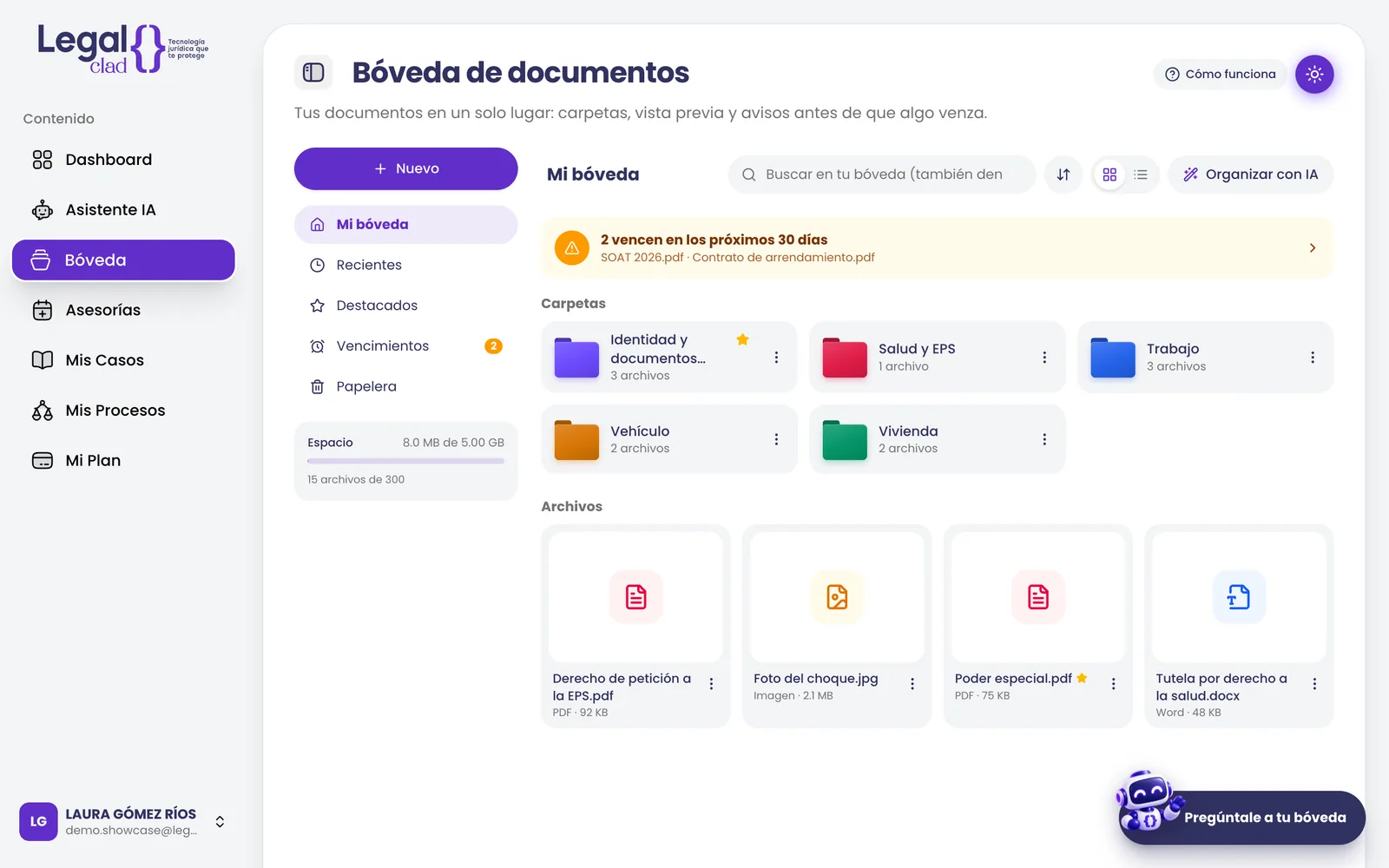Open Dashboard in the sidebar
1389x868 pixels.
(123, 160)
